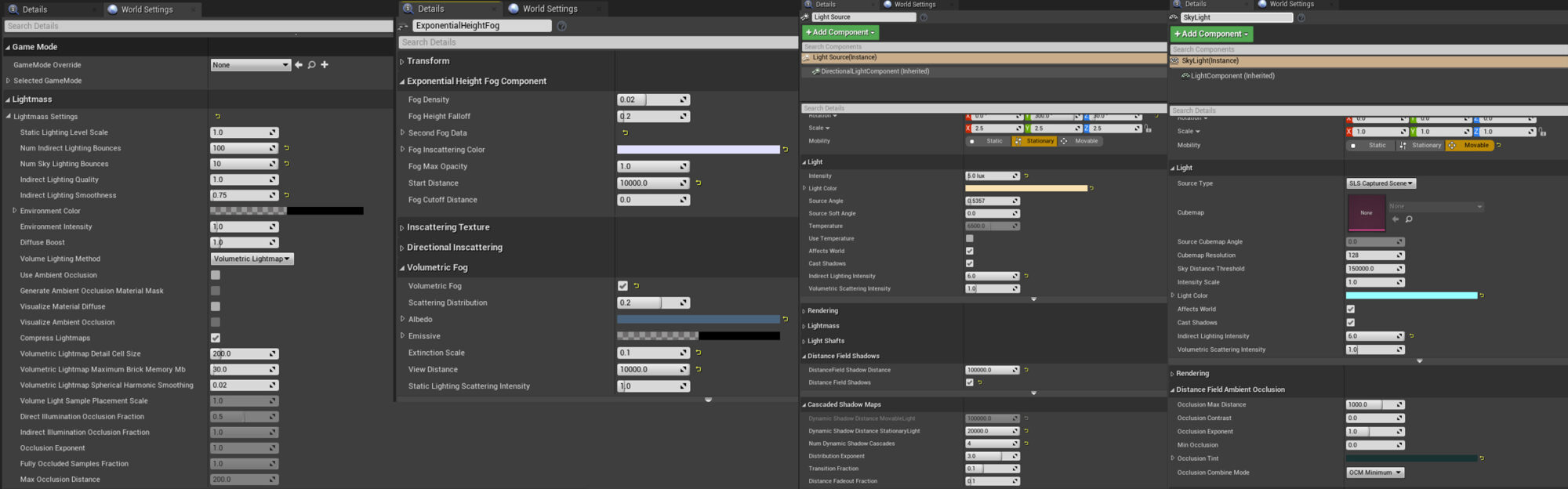
Task: Switch to World Settings tab in leftmost panel
Action: pyautogui.click(x=147, y=9)
